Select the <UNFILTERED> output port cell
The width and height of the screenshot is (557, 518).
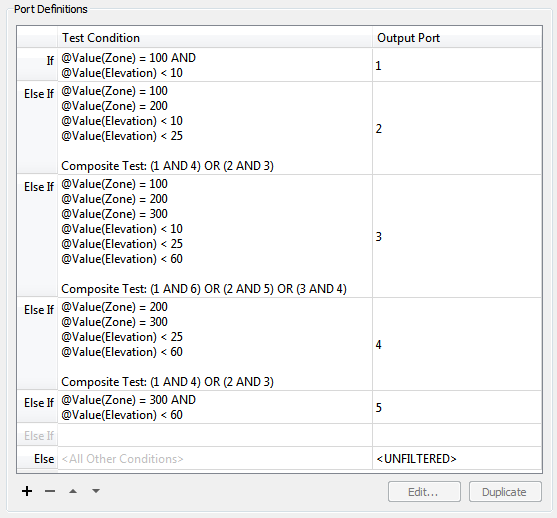[457, 459]
